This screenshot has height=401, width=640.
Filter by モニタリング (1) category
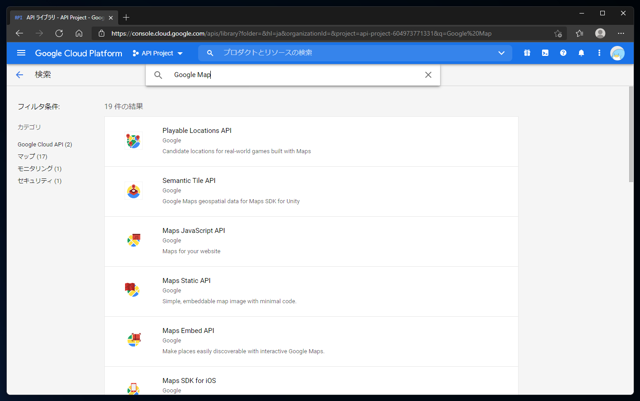[x=39, y=169]
